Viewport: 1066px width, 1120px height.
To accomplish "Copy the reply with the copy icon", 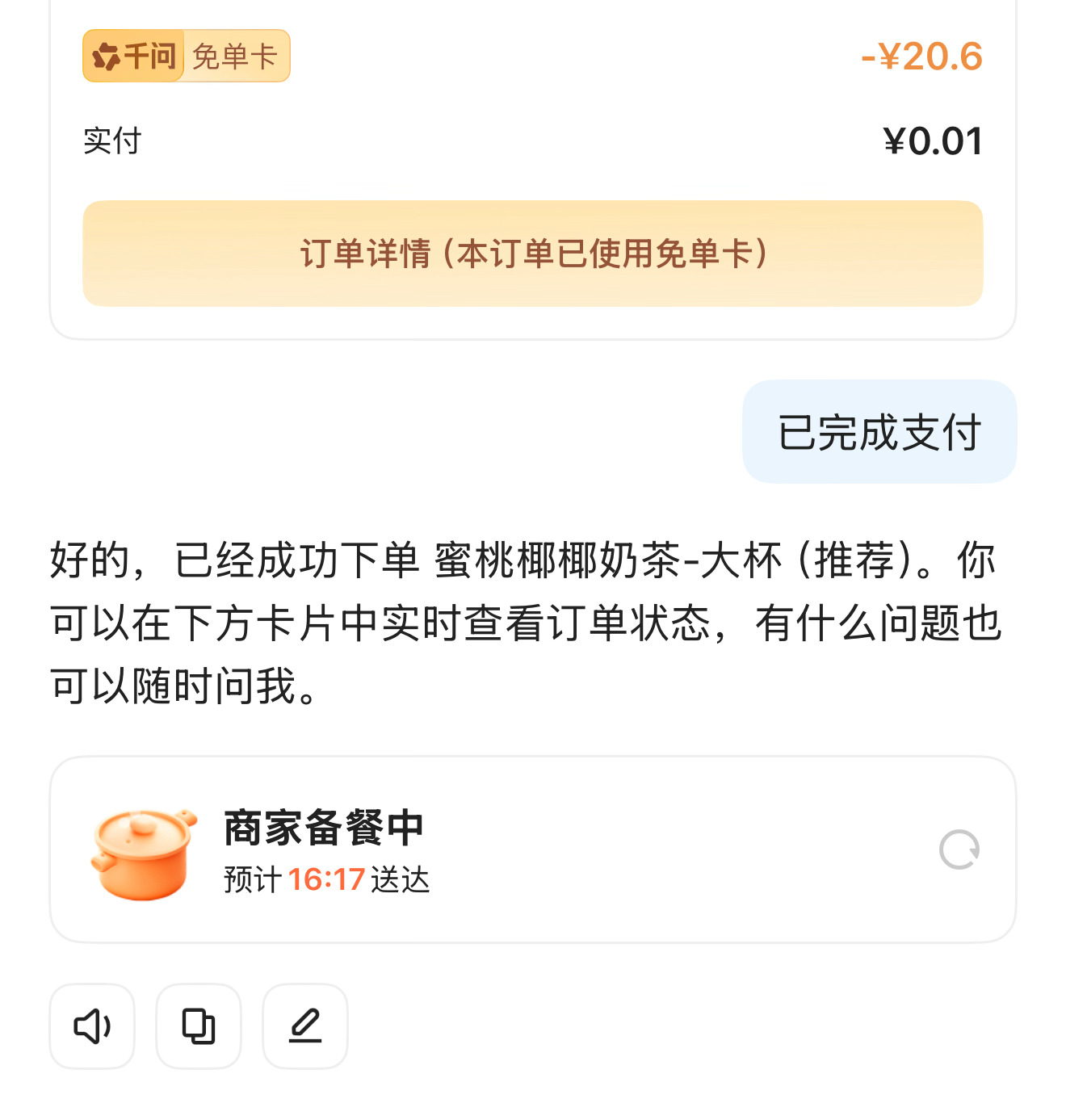I will point(199,1026).
